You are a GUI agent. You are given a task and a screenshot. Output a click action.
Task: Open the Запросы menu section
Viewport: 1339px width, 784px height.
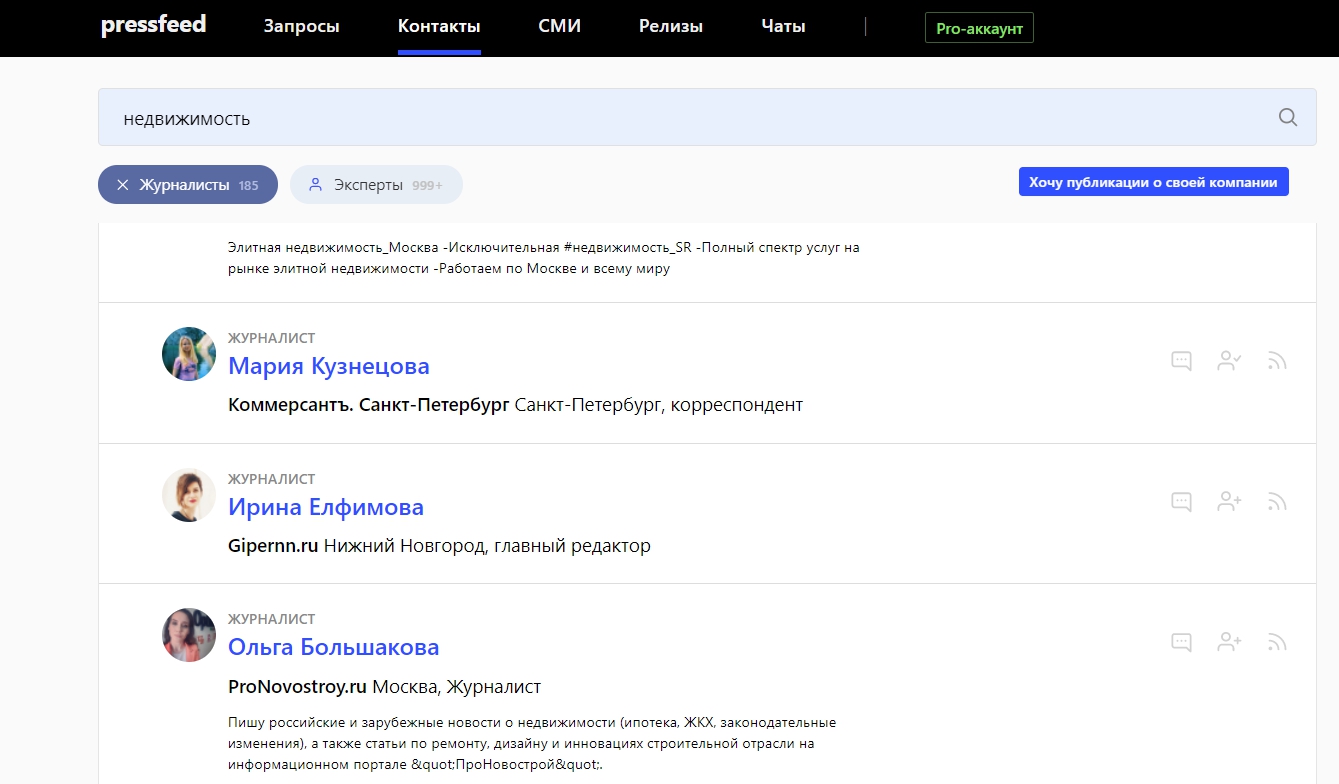click(x=301, y=27)
